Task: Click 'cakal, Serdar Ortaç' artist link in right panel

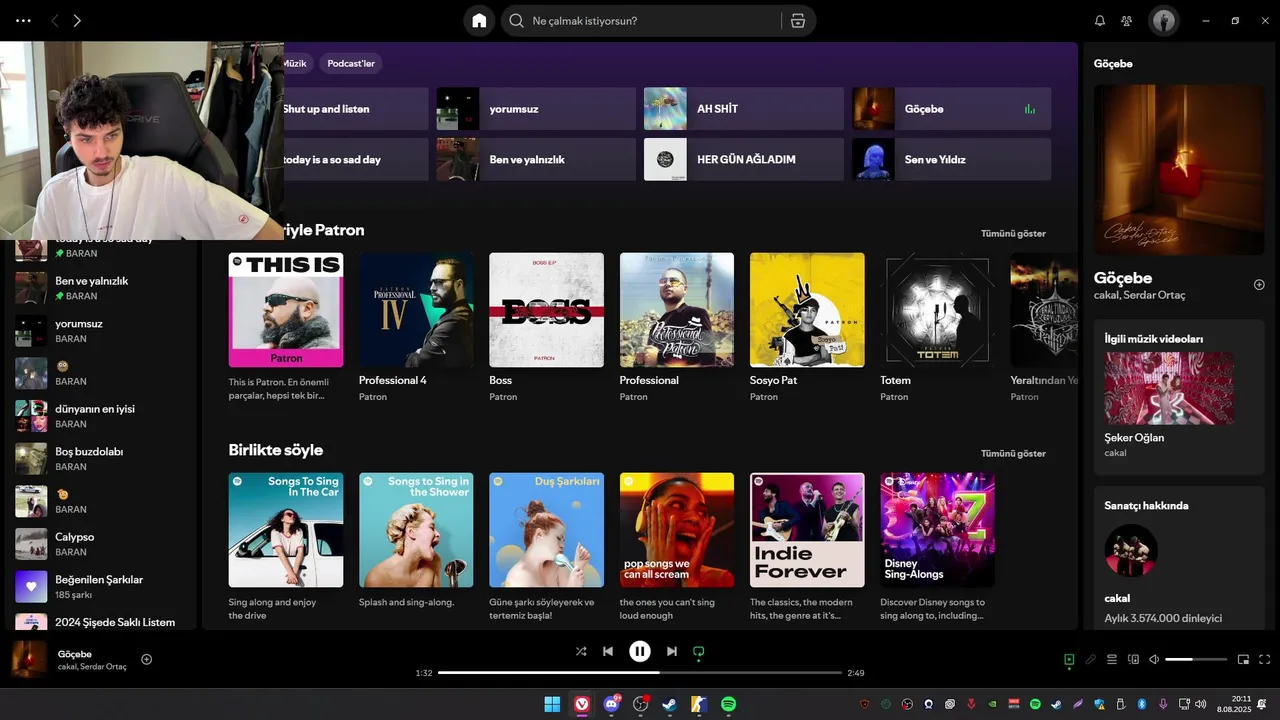Action: pyautogui.click(x=1139, y=296)
